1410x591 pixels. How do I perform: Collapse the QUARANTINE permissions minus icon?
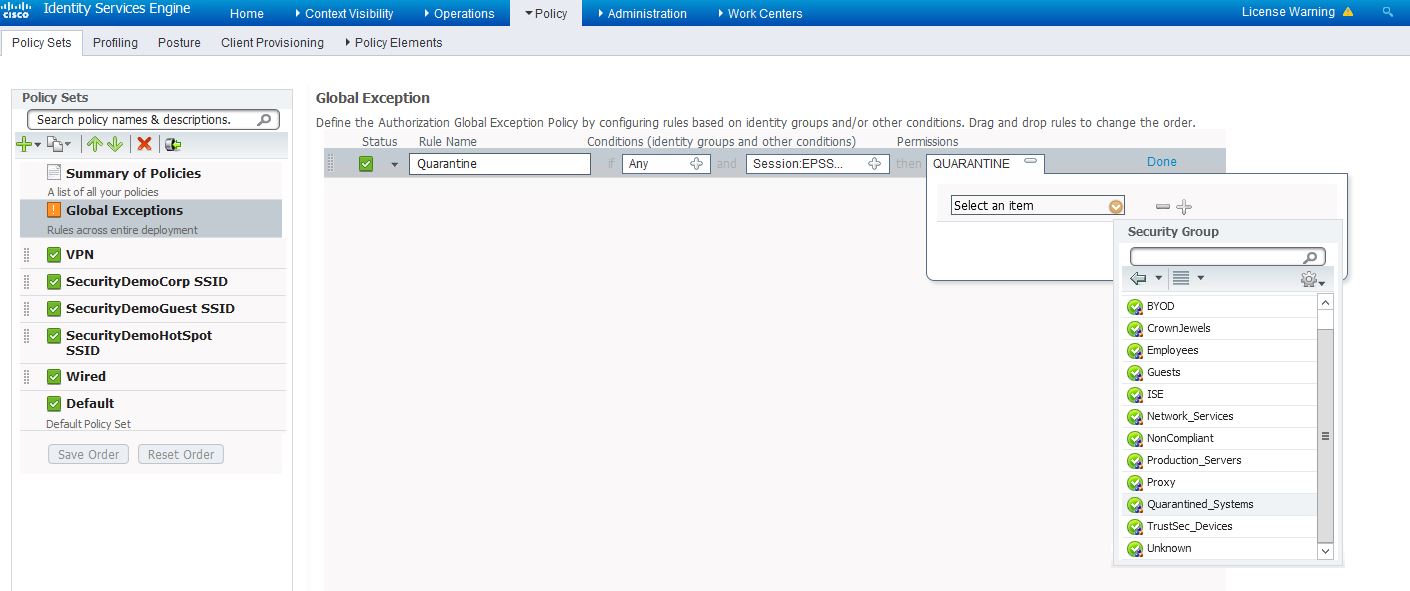coord(1031,161)
